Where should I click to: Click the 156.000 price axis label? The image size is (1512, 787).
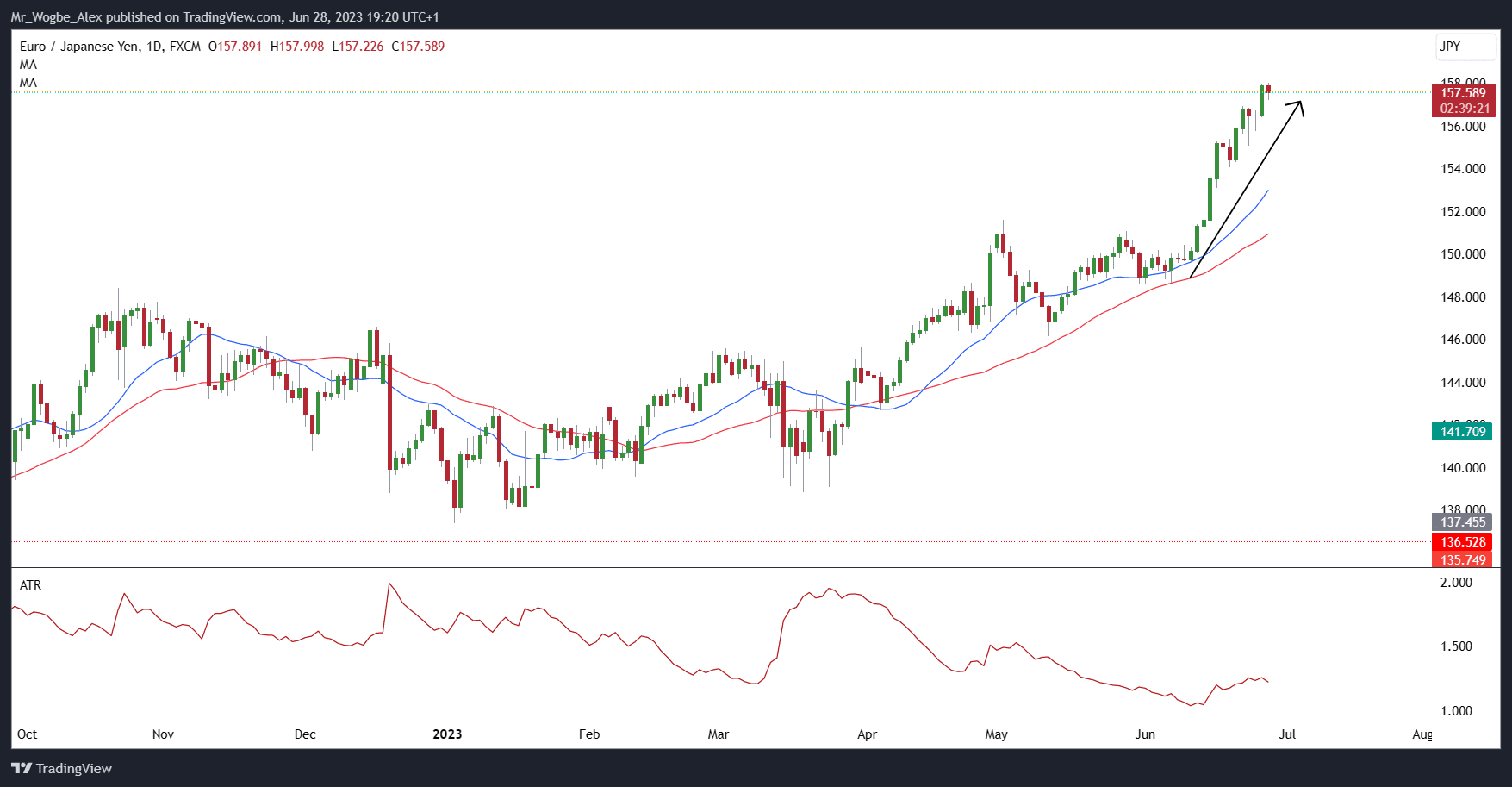point(1463,126)
